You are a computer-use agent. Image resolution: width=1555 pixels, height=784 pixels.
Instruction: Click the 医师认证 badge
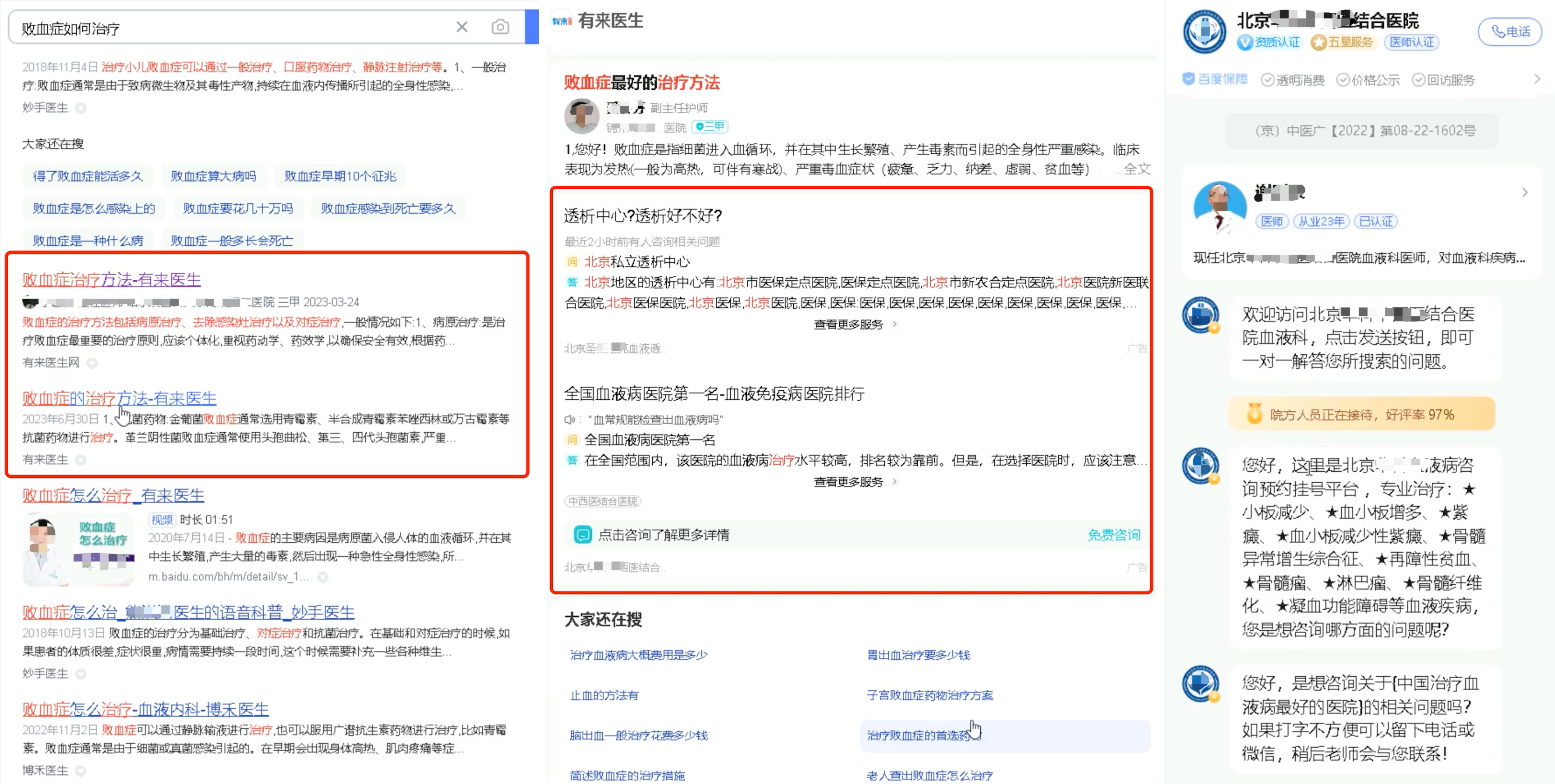[1412, 42]
